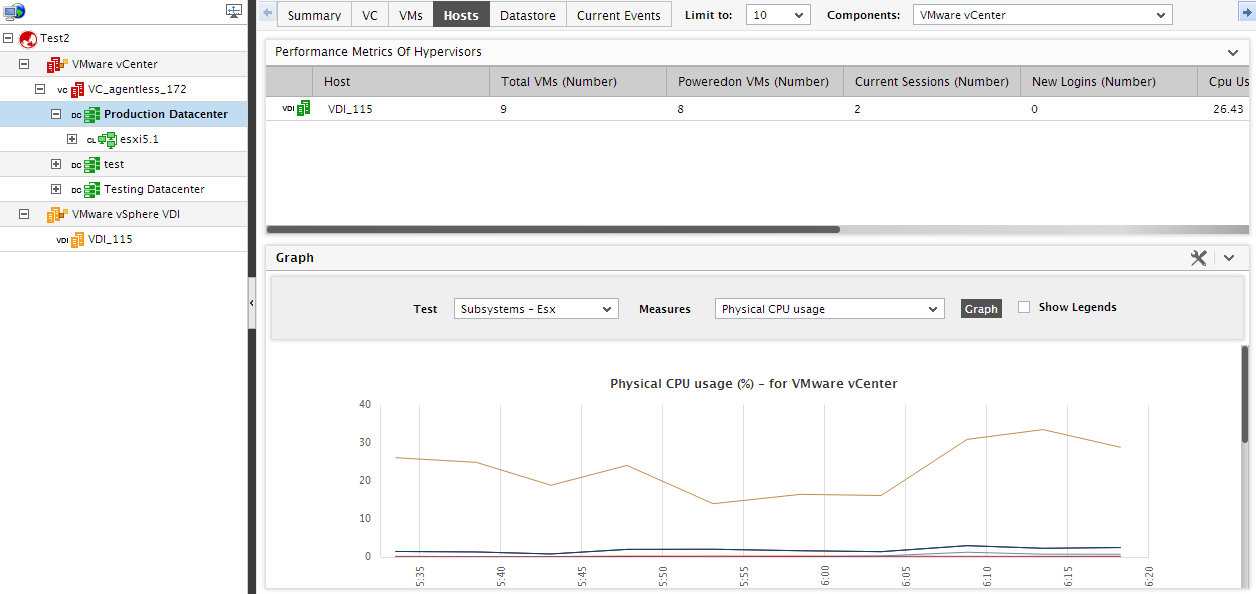Image resolution: width=1256 pixels, height=594 pixels.
Task: Sort by the New Logins (Number) column
Action: [x=1108, y=82]
